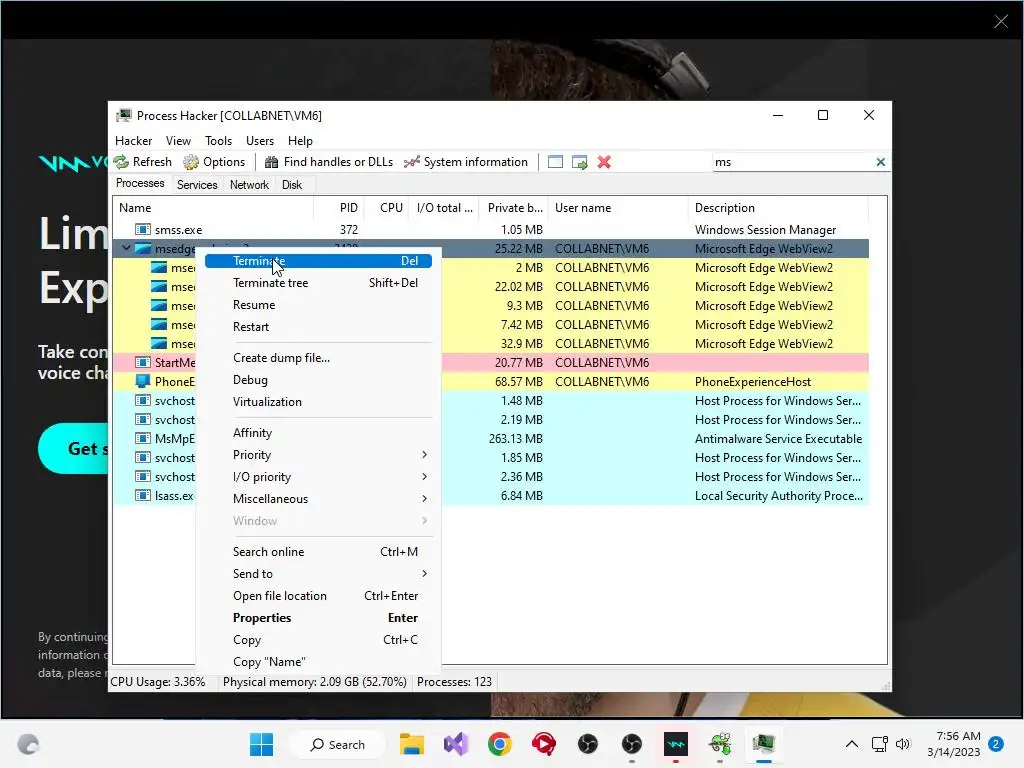Clear the ms search filter
1024x768 pixels.
coord(880,162)
